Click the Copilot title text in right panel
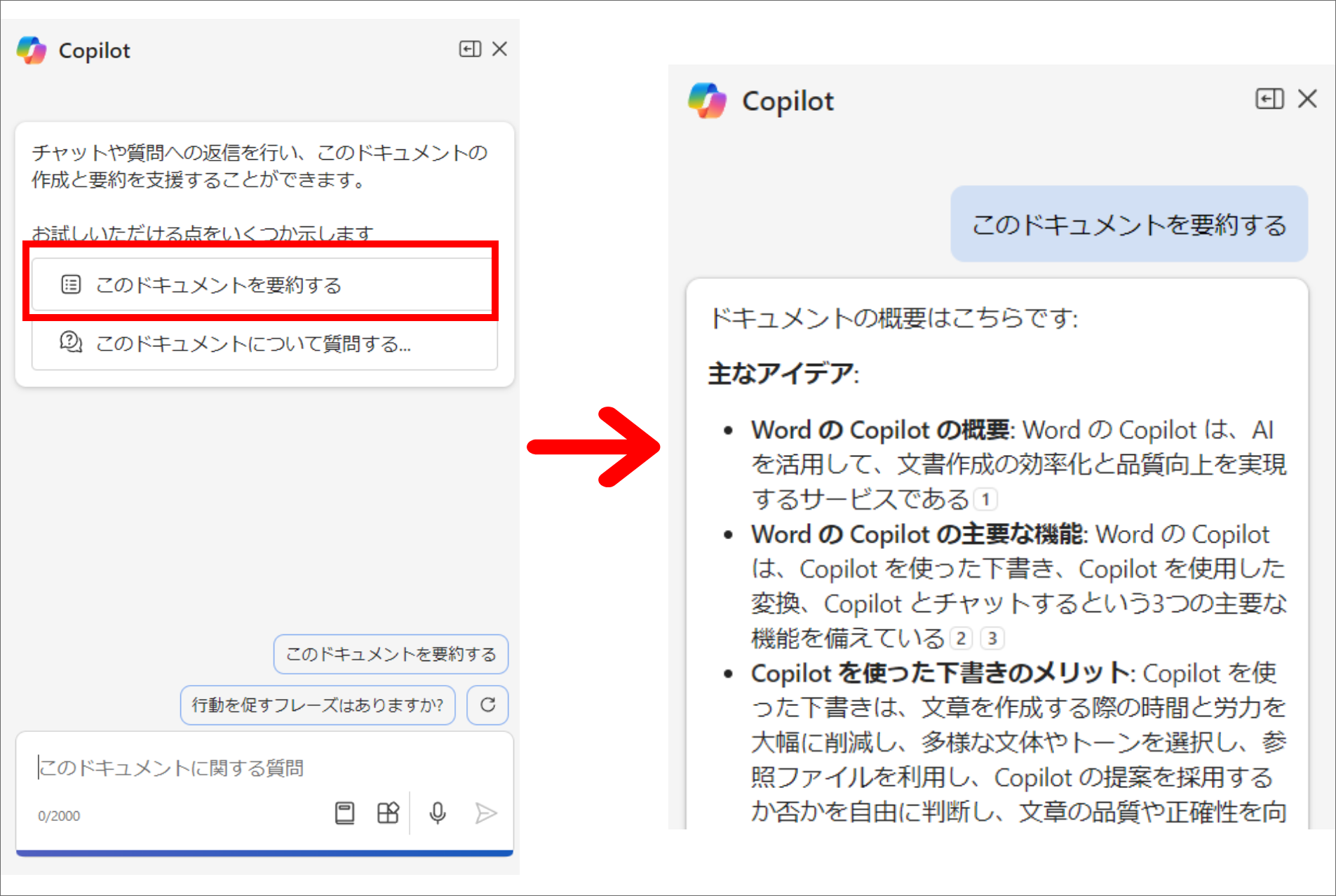1336x896 pixels. pyautogui.click(x=788, y=101)
